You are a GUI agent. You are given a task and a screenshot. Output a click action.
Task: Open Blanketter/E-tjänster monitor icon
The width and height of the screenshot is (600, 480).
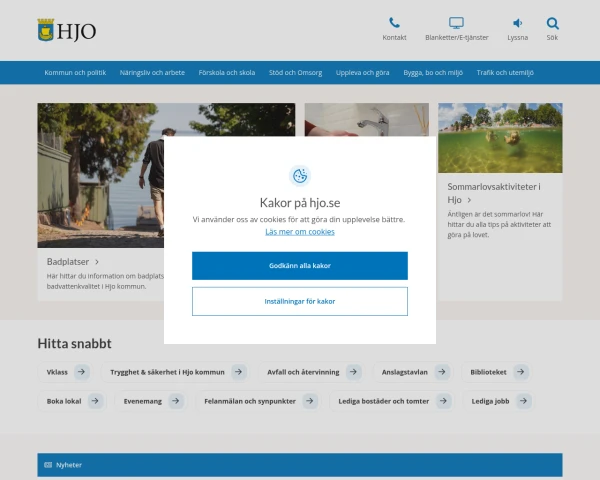(x=456, y=23)
